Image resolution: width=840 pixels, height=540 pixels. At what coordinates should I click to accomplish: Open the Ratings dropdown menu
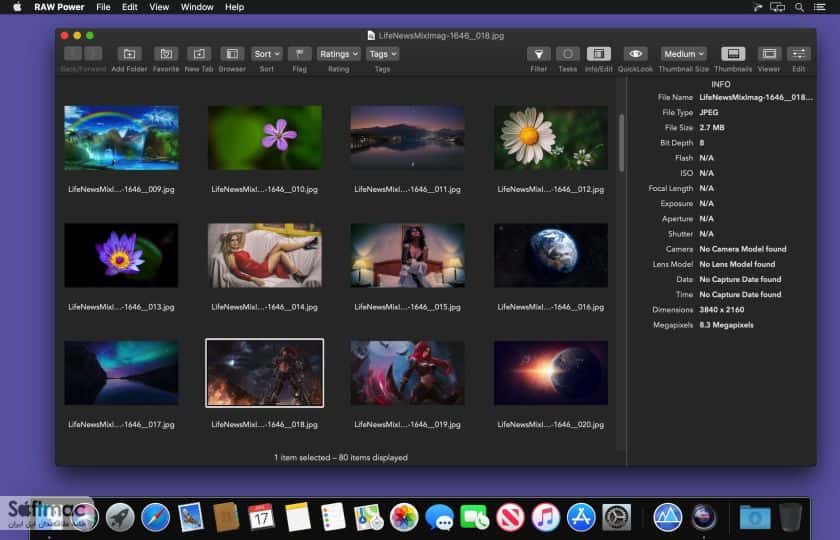pos(339,54)
